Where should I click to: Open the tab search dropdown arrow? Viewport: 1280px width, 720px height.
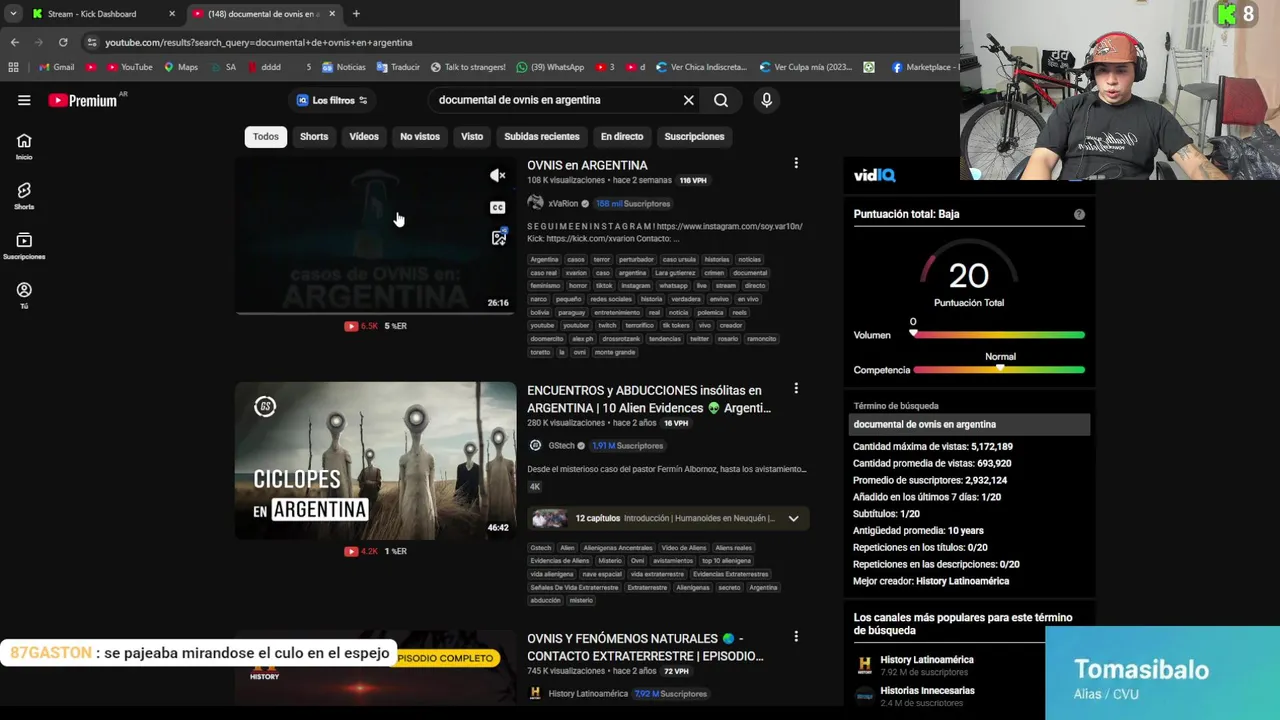[x=13, y=14]
